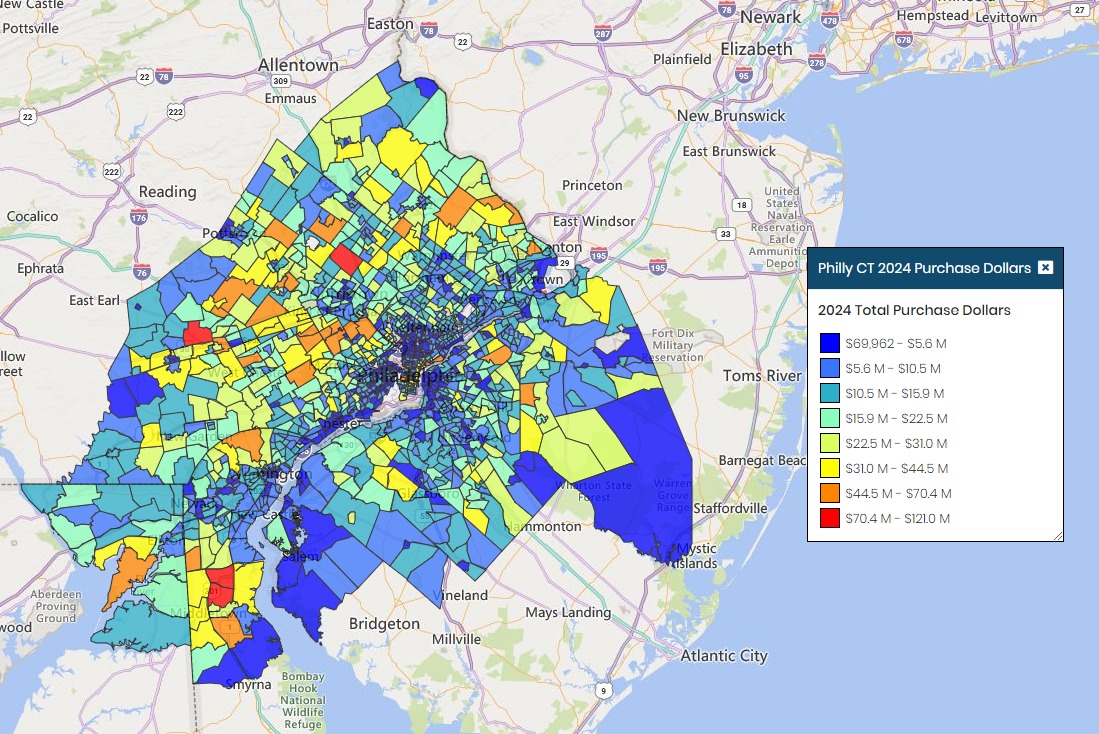This screenshot has height=734, width=1099.
Task: Click the East Earl label
Action: pyautogui.click(x=95, y=300)
